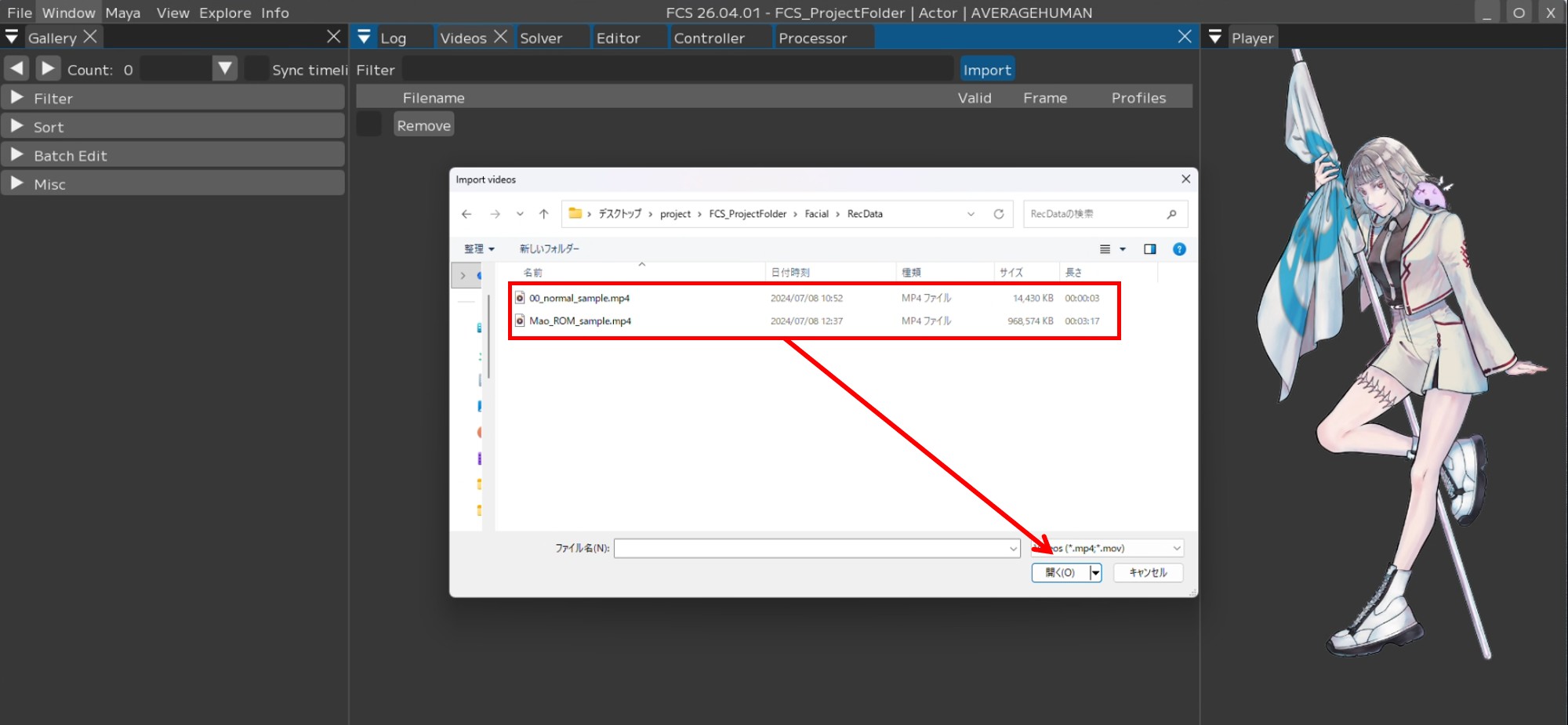This screenshot has height=725, width=1568.
Task: Open the help icon in Import dialog
Action: 1179,249
